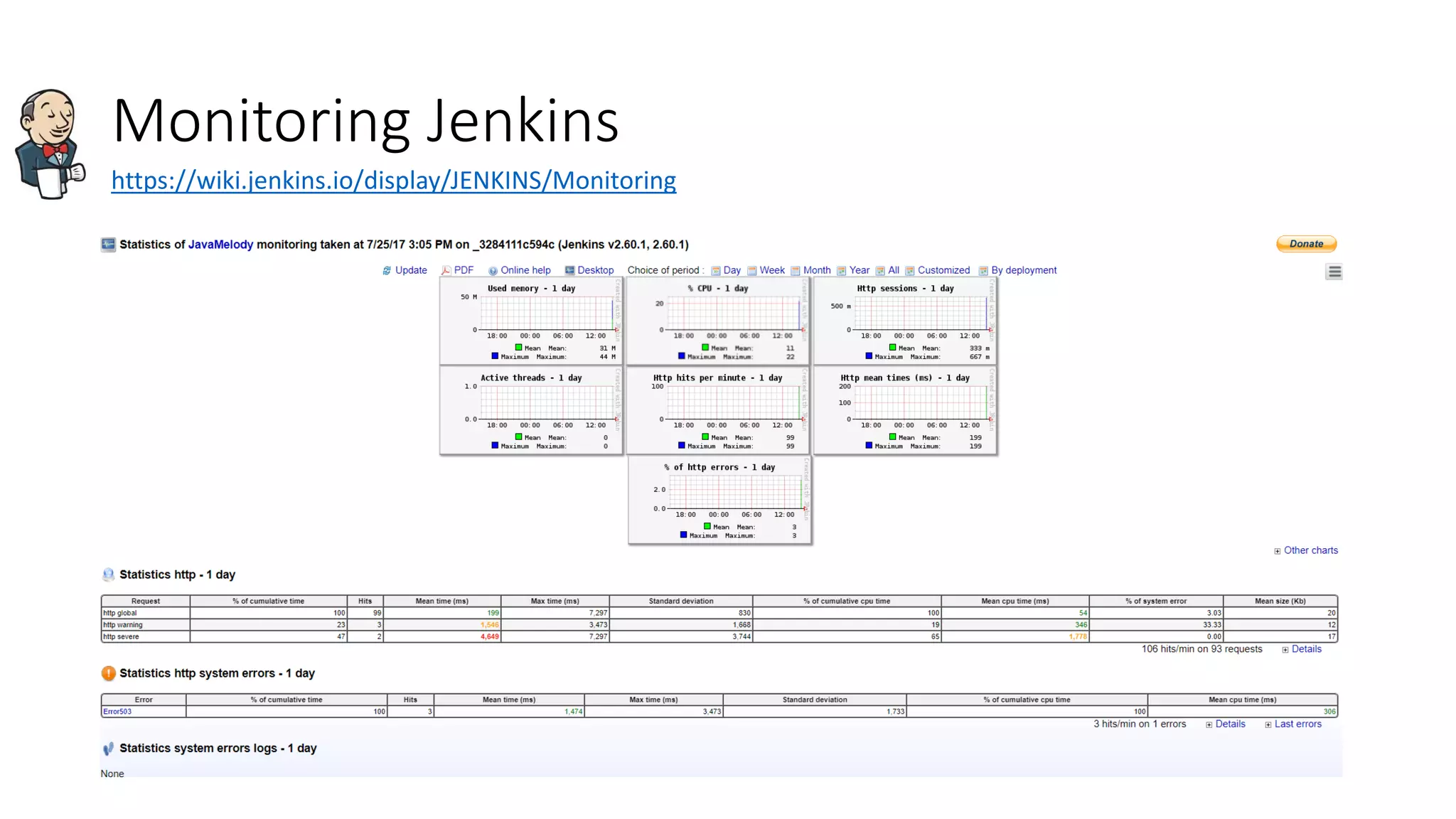This screenshot has height=819, width=1456.
Task: Click the icon beside By deployment
Action: pos(984,271)
